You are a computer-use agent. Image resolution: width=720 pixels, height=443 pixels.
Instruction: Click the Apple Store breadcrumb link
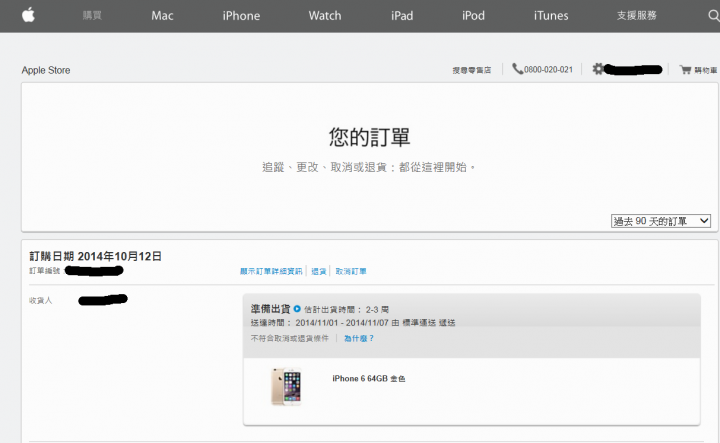(x=46, y=70)
